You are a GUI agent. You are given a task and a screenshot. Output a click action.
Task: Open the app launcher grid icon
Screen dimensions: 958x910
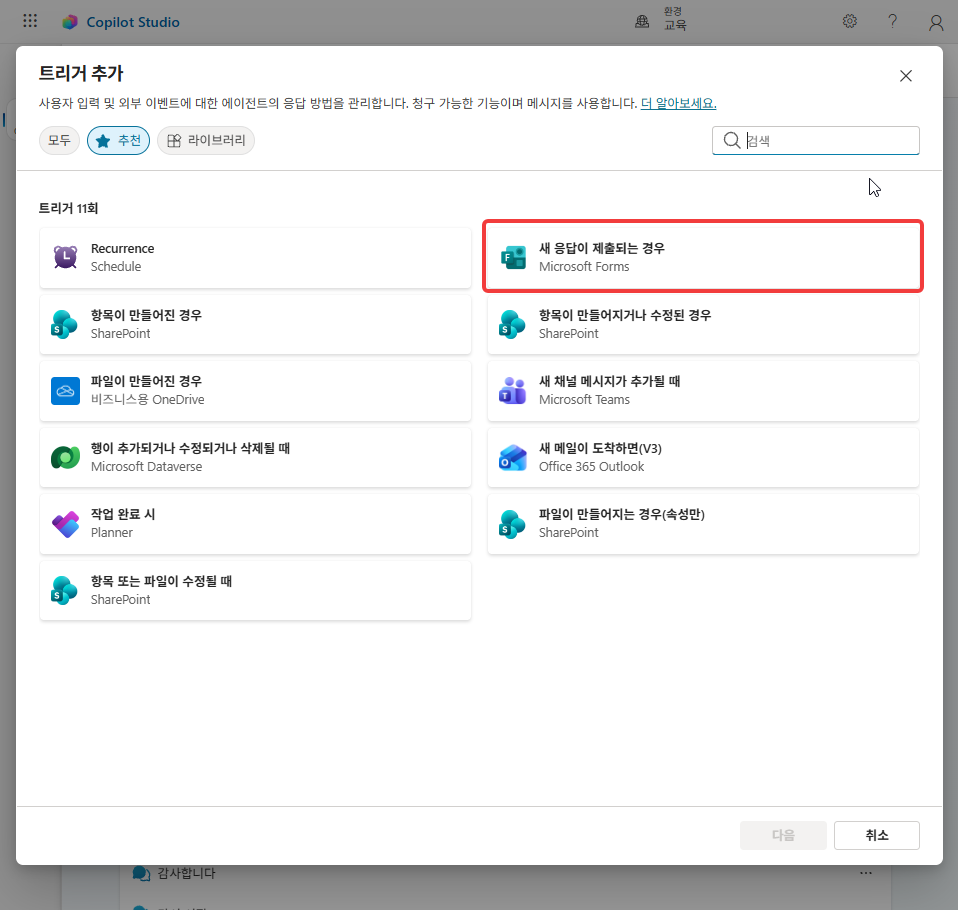tap(30, 21)
